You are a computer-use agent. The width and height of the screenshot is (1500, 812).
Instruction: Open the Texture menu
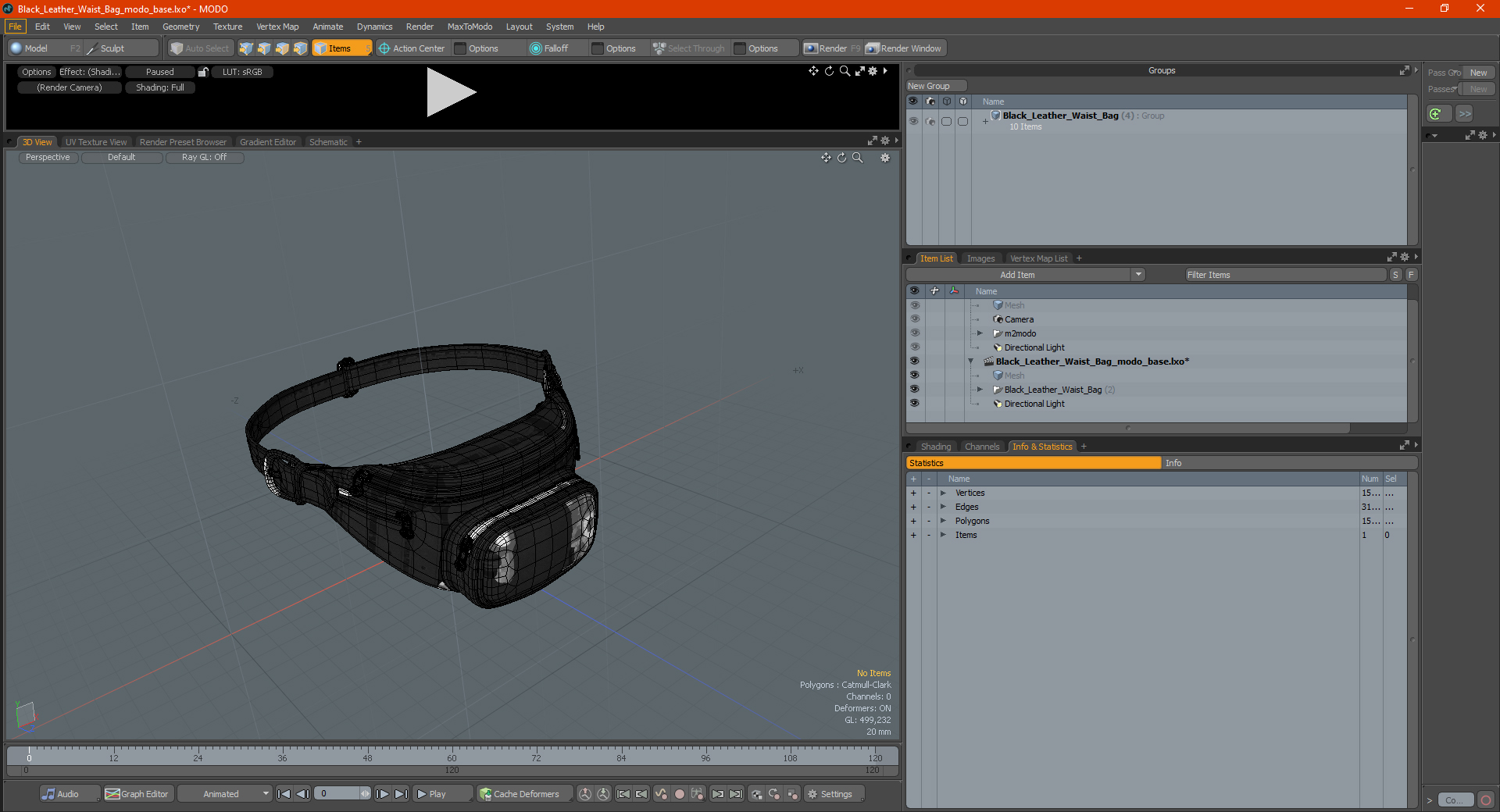pyautogui.click(x=227, y=27)
